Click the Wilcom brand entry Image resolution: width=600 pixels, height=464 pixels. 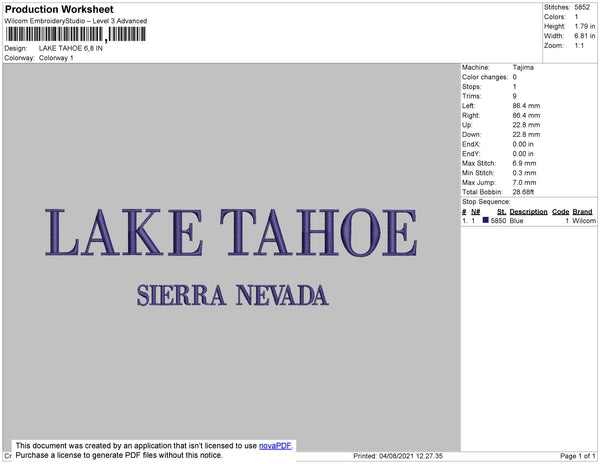[584, 221]
